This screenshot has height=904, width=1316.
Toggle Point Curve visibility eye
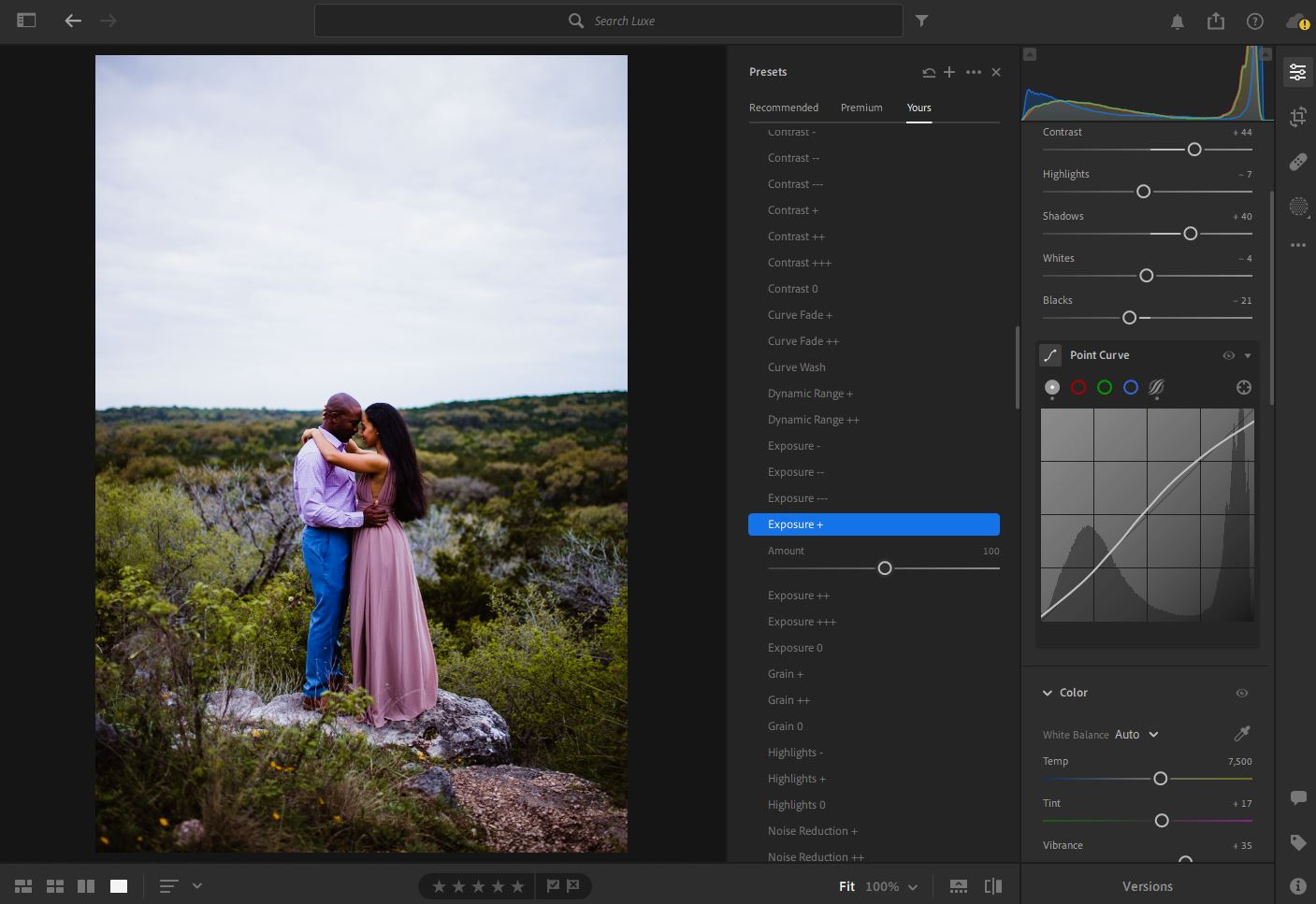[1228, 355]
